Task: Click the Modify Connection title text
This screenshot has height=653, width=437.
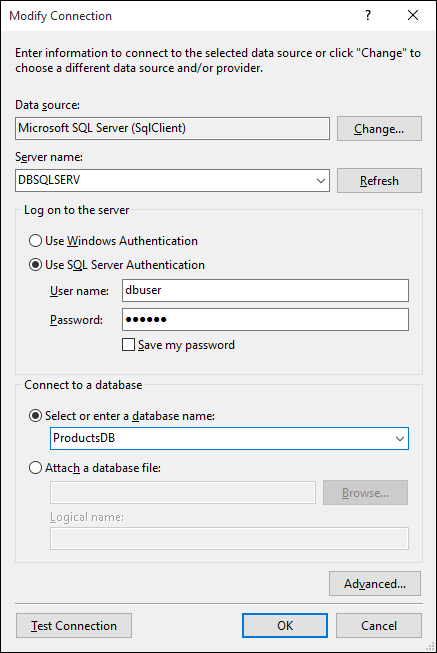Action: (60, 16)
